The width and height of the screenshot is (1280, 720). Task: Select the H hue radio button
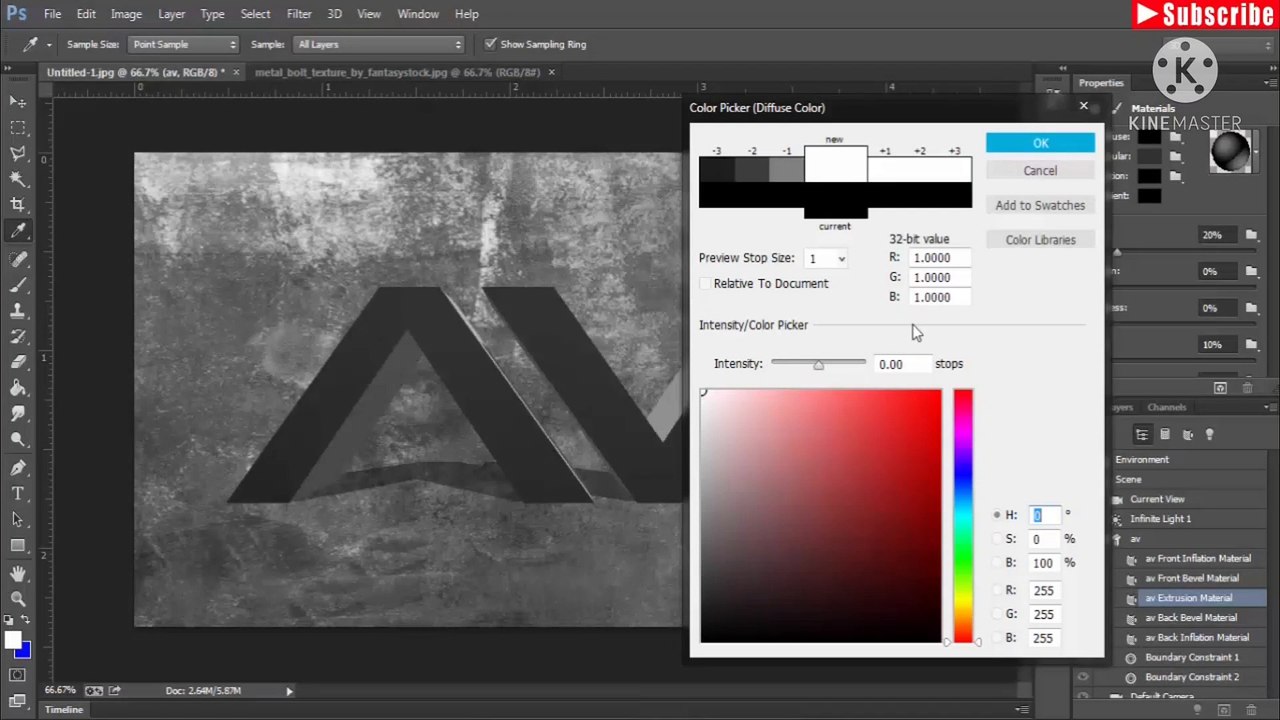pos(996,515)
